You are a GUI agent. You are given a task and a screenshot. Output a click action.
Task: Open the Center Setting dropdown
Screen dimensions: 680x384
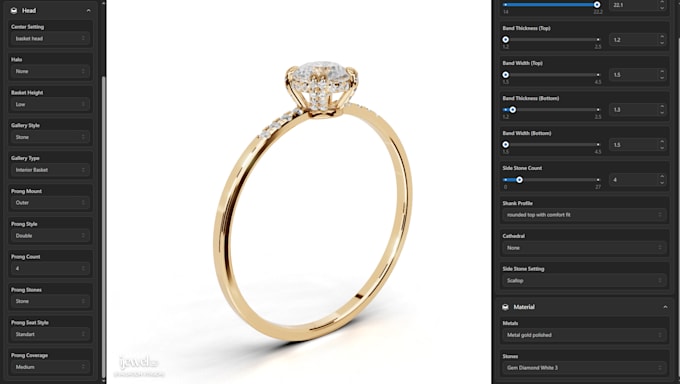(x=50, y=39)
